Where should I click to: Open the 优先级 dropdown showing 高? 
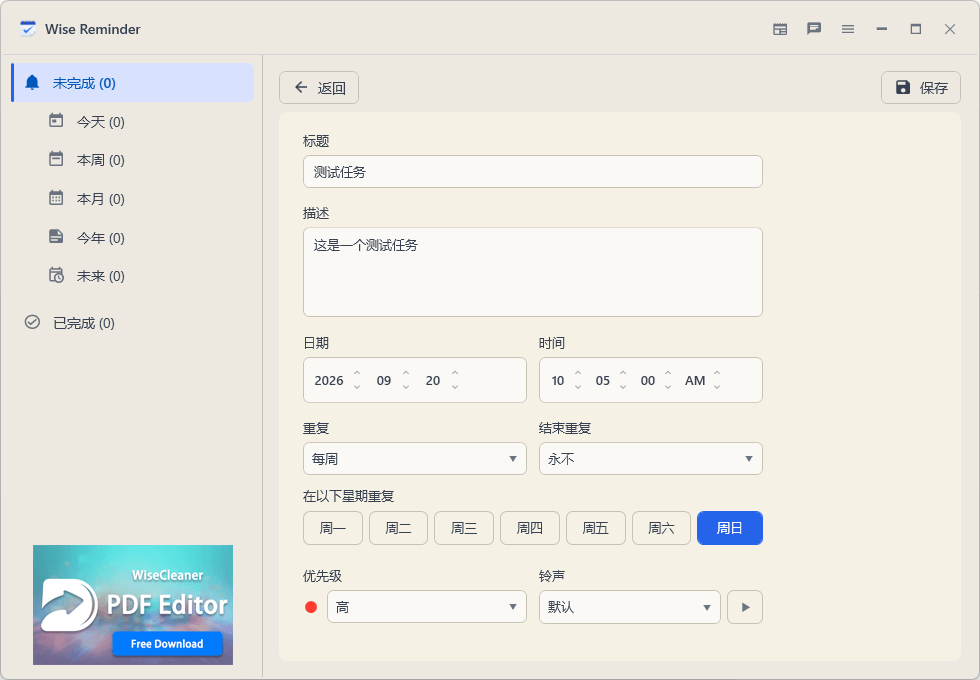[x=427, y=607]
